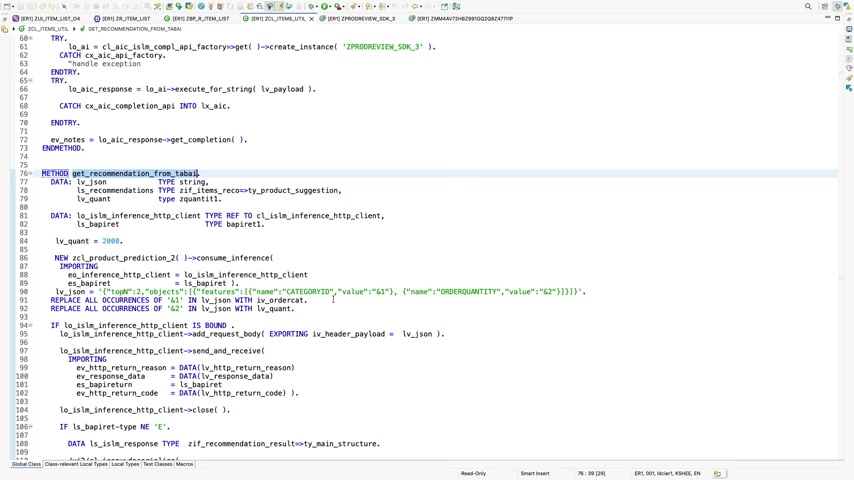Click the yellow back navigation arrow icon
Screen dimensions: 854x480
point(416,7)
